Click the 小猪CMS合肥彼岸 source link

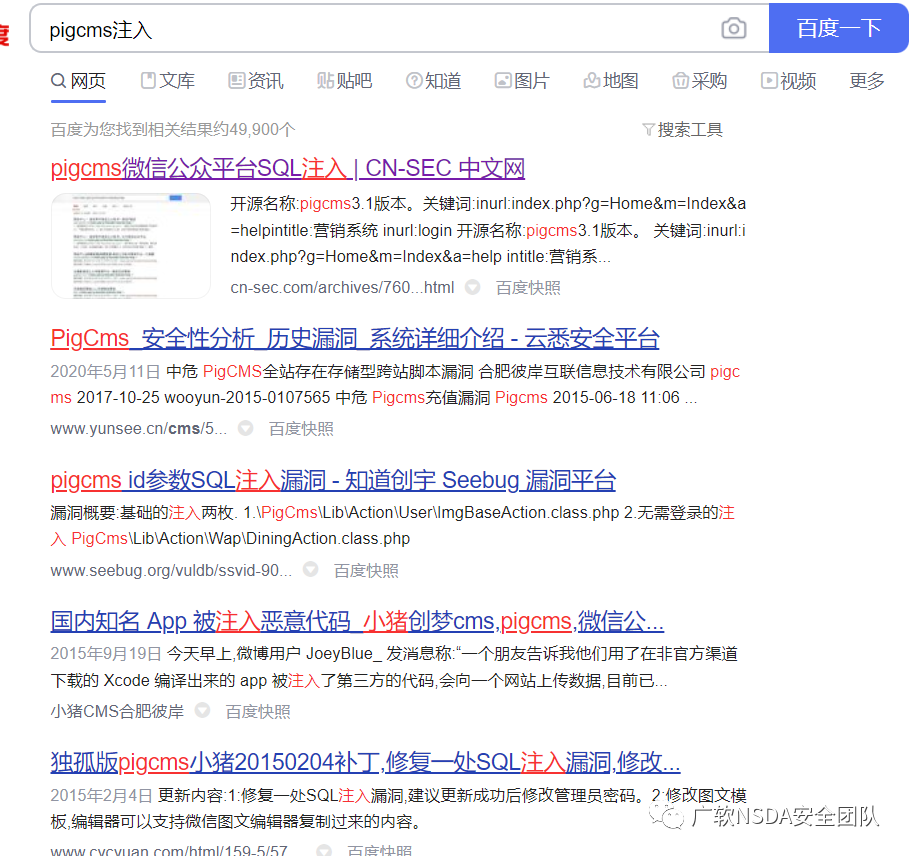[117, 711]
